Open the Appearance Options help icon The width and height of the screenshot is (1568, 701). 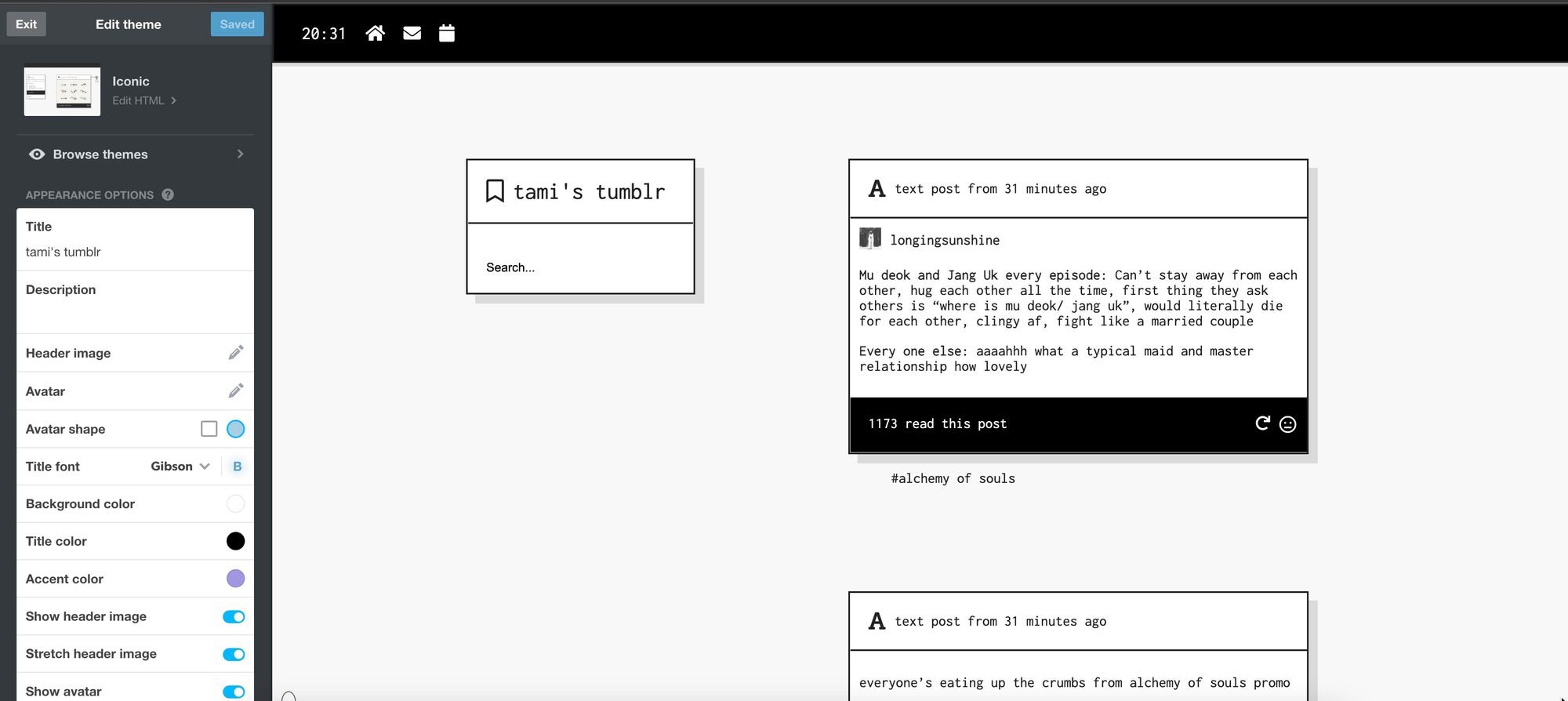pyautogui.click(x=168, y=194)
